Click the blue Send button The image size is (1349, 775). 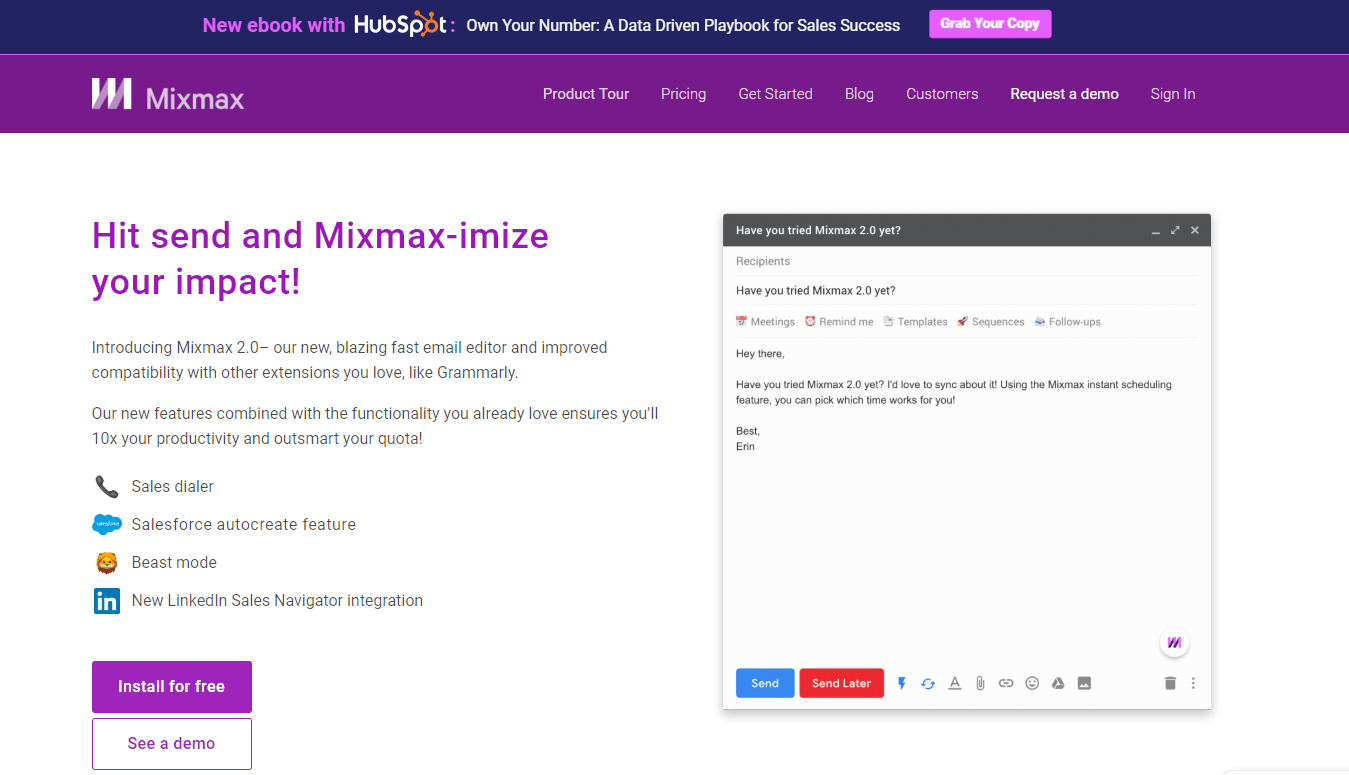click(x=765, y=684)
